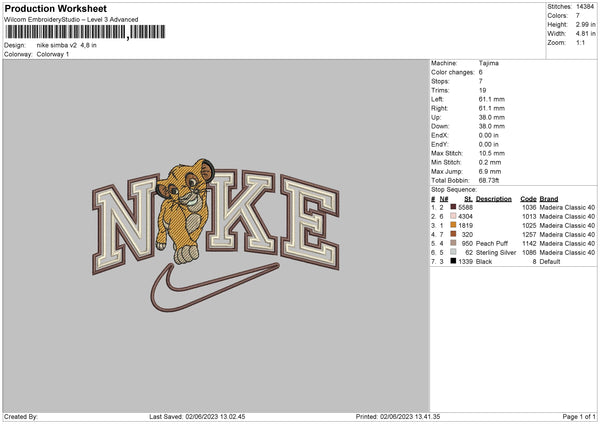Click the 'Description' column header
This screenshot has height=424, width=600.
pyautogui.click(x=494, y=199)
